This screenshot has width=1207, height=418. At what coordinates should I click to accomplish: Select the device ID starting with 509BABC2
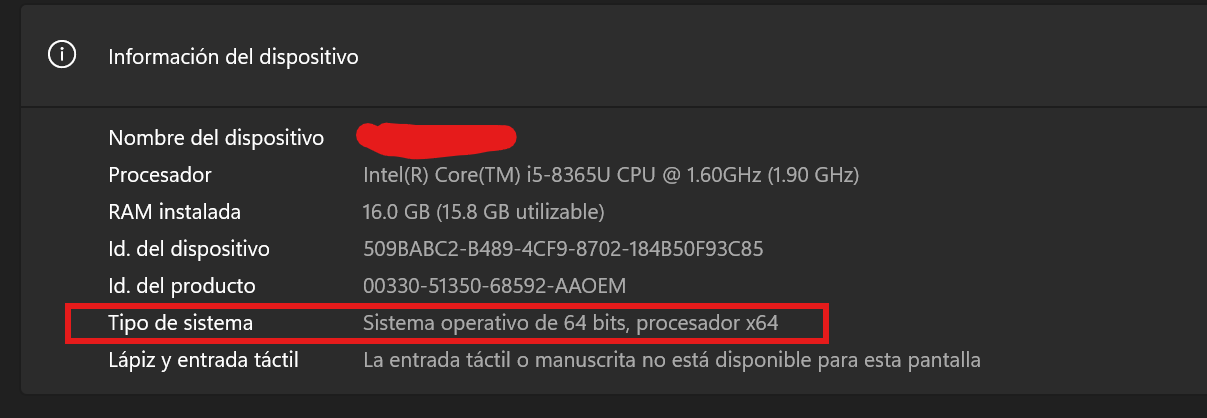click(564, 249)
